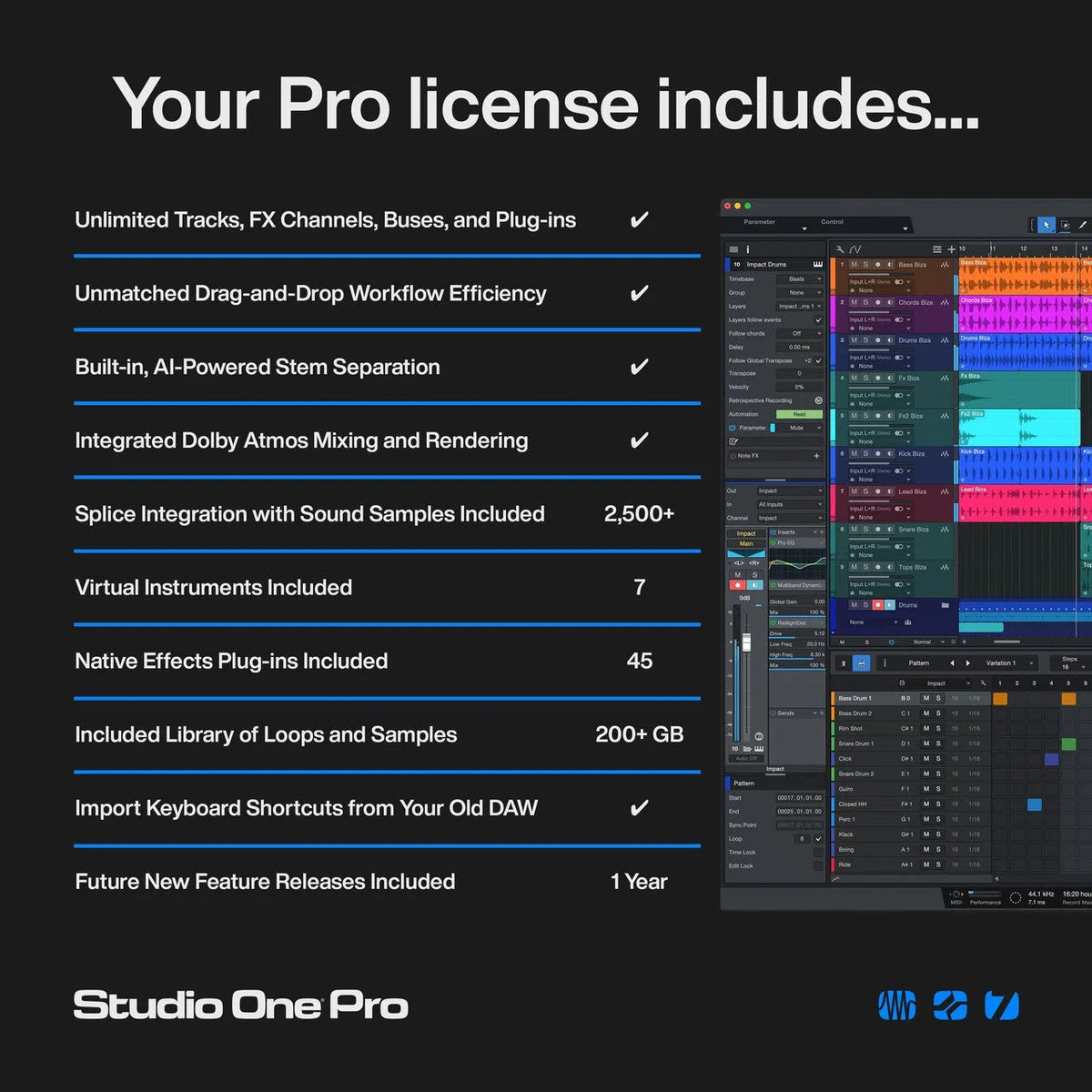Select the Arrow tool in the toolbar
The image size is (1092, 1092).
click(1047, 225)
